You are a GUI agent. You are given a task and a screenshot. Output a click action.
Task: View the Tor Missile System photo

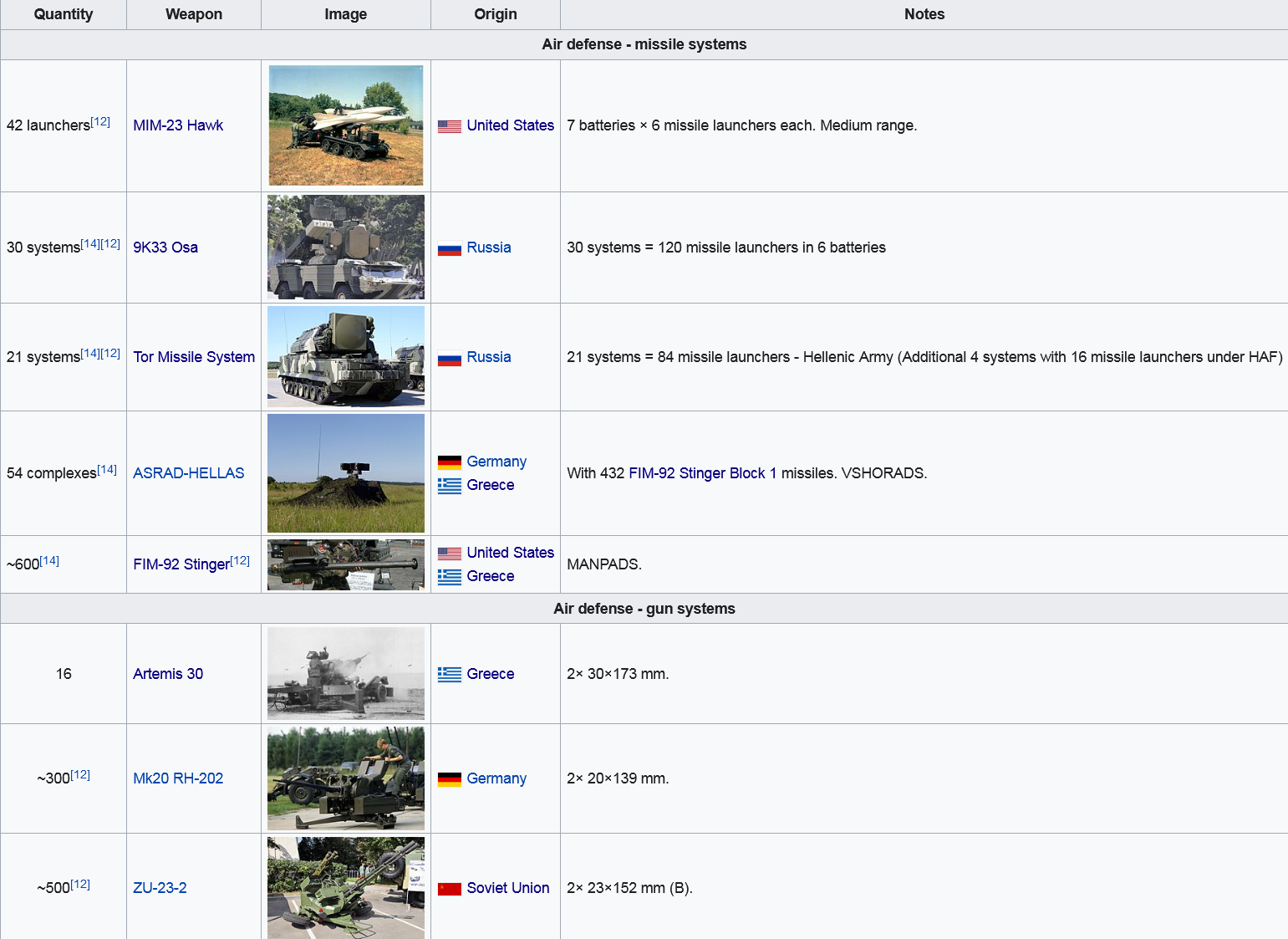pos(346,357)
